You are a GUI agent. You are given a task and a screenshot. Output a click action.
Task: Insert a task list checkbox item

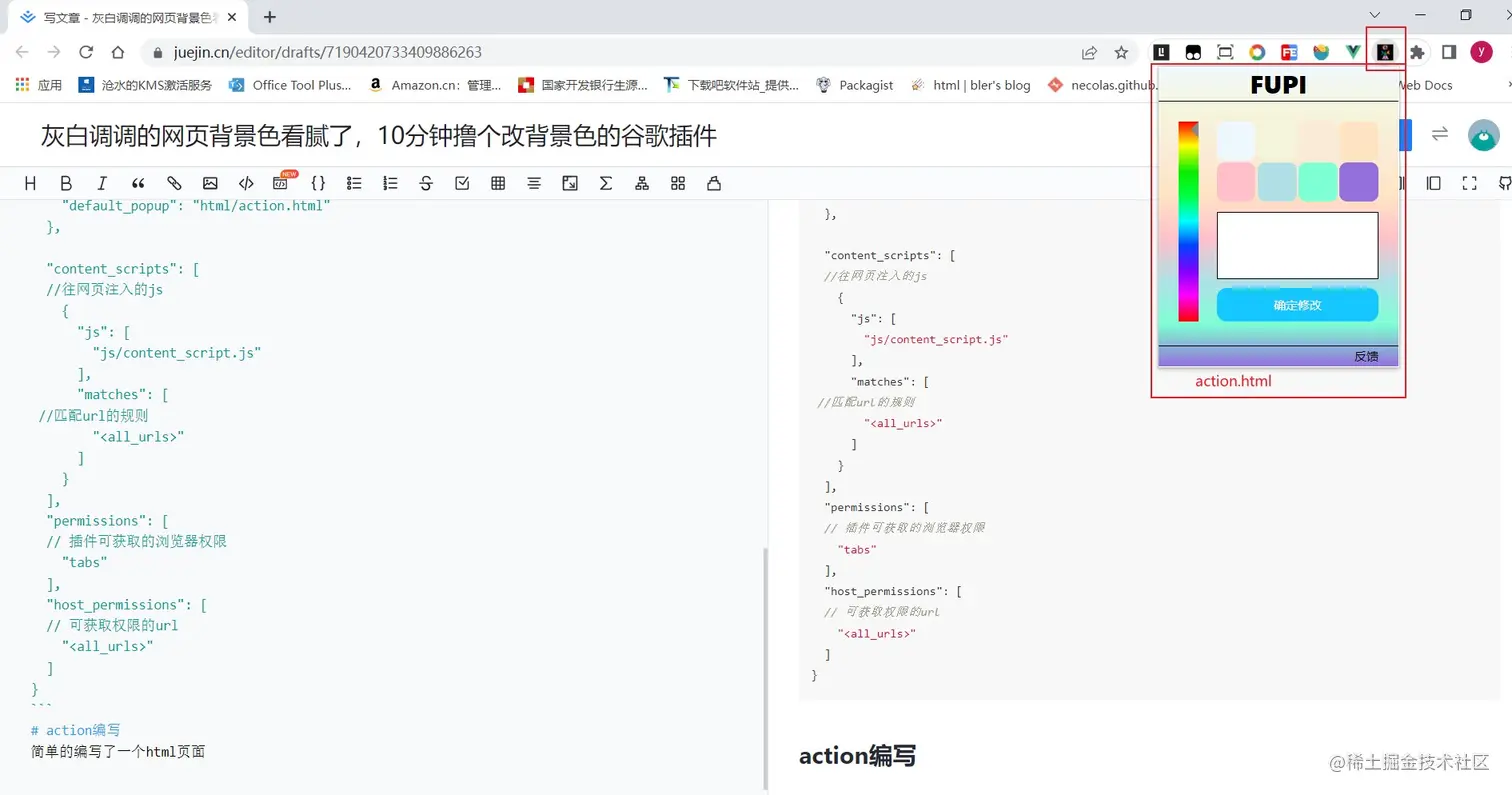coord(462,183)
